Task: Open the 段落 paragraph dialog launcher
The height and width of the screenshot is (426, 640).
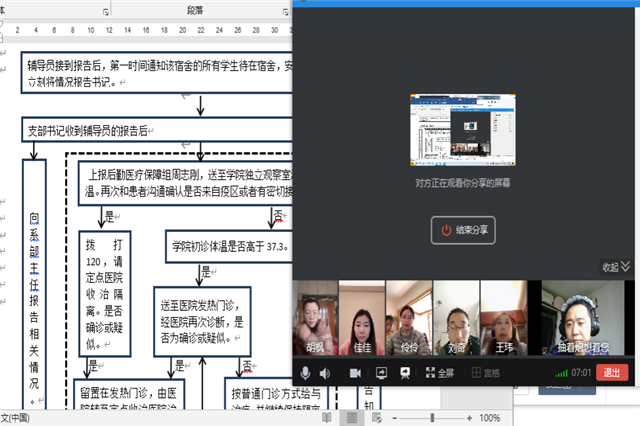Action: pyautogui.click(x=283, y=10)
